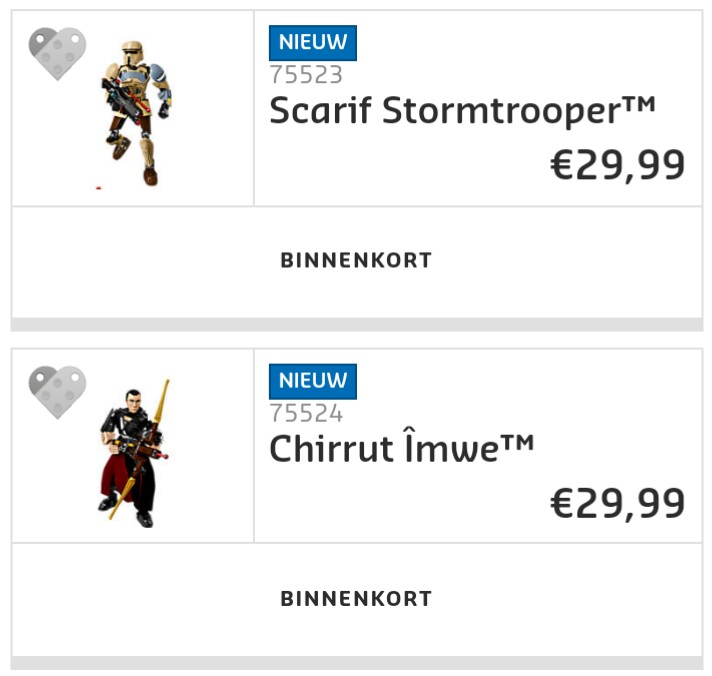Click the NIEUW badge above 75524
The image size is (712, 676).
(x=312, y=381)
